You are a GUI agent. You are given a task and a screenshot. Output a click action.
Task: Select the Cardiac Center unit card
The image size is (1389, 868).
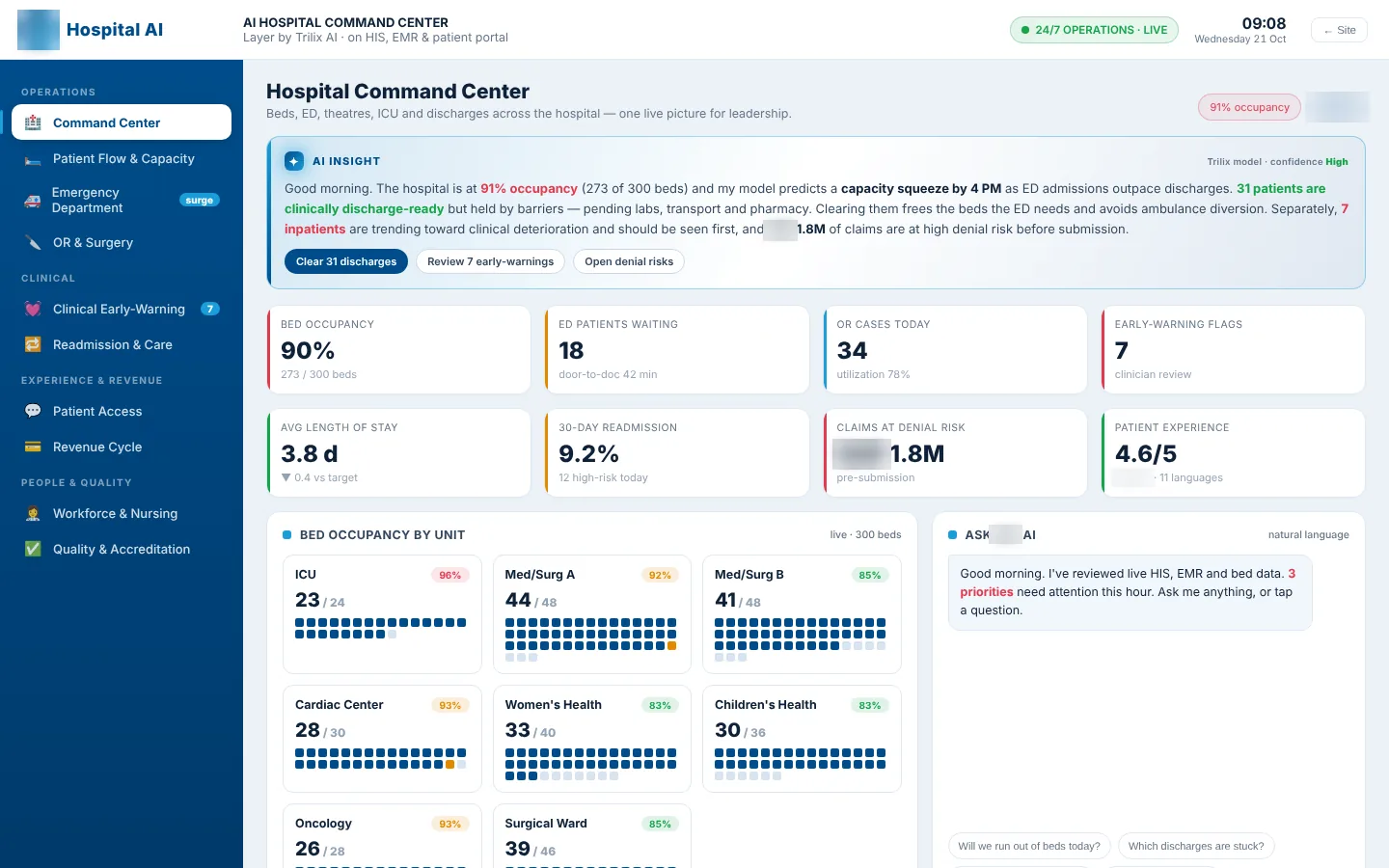382,739
